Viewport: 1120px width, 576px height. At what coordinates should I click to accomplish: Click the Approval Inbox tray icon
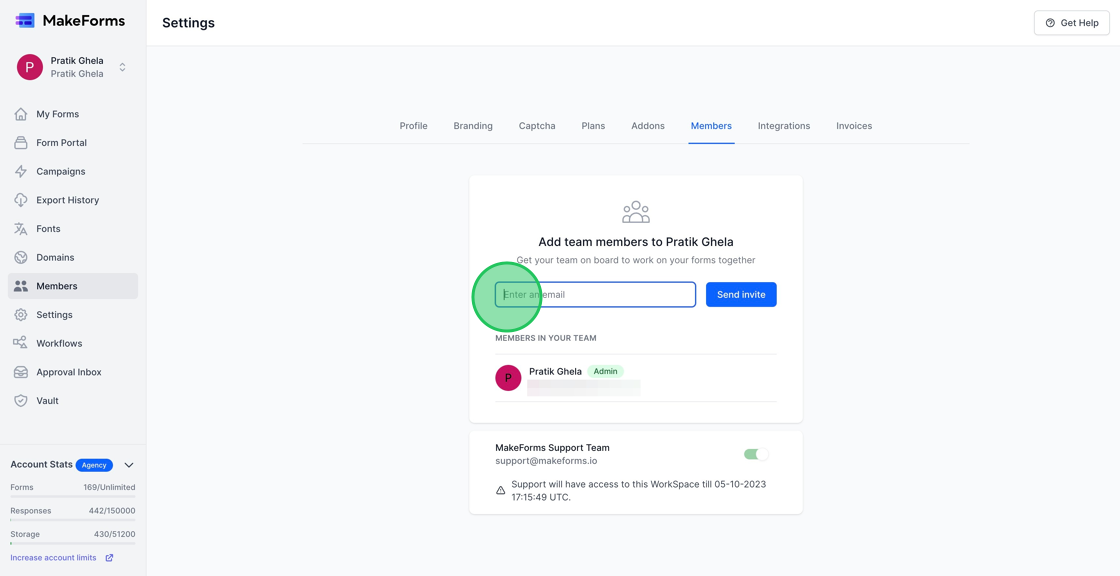(x=21, y=372)
